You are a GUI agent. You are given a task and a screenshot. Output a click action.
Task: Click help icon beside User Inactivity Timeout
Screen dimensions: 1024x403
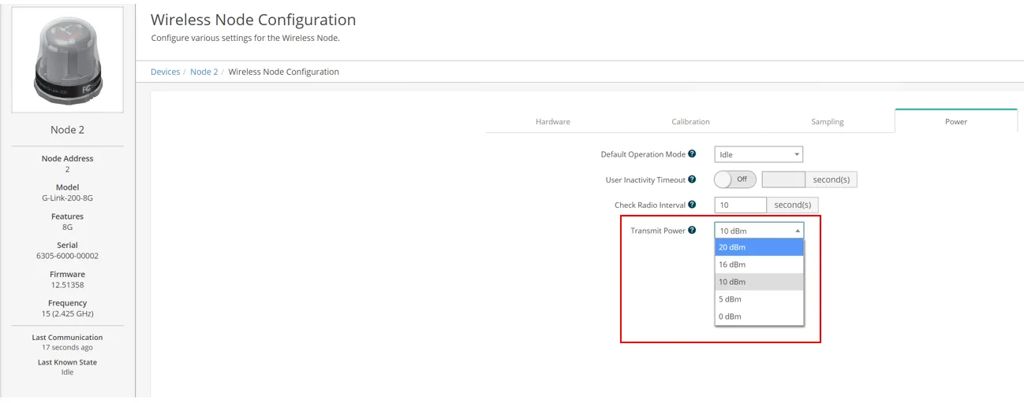tap(692, 180)
